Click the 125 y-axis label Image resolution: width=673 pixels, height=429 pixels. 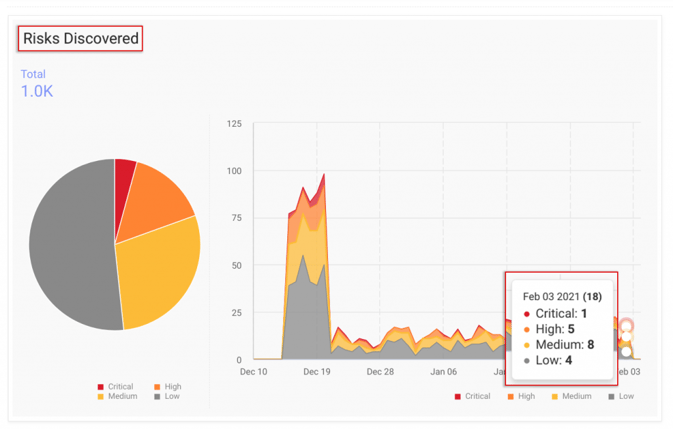coord(234,124)
